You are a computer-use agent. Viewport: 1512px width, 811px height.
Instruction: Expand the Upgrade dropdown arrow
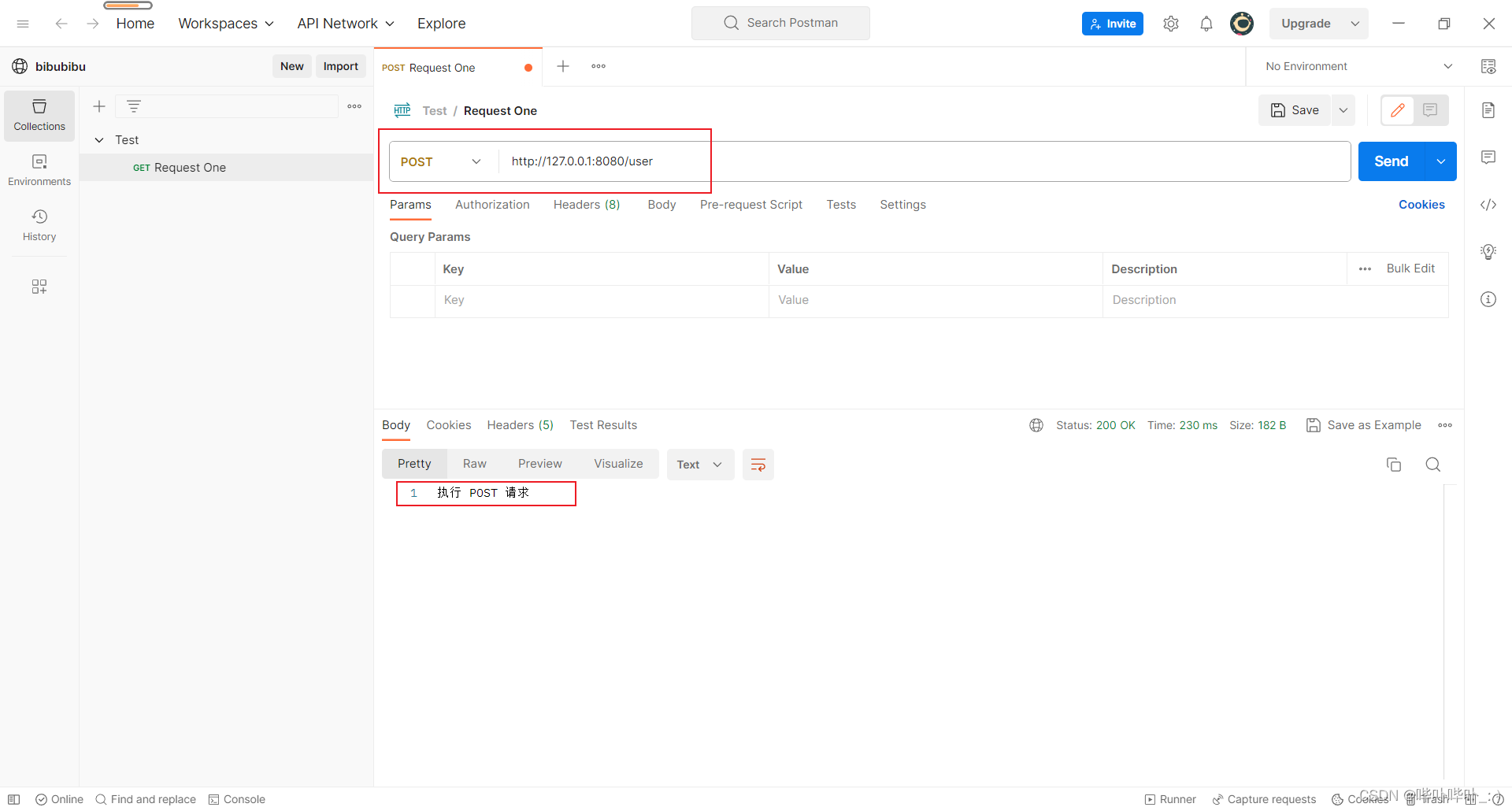coord(1355,24)
